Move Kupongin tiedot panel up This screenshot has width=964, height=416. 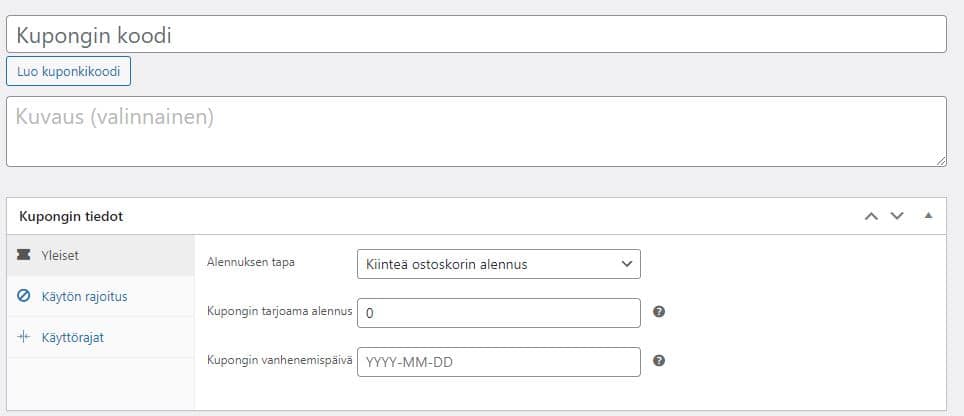pos(871,216)
